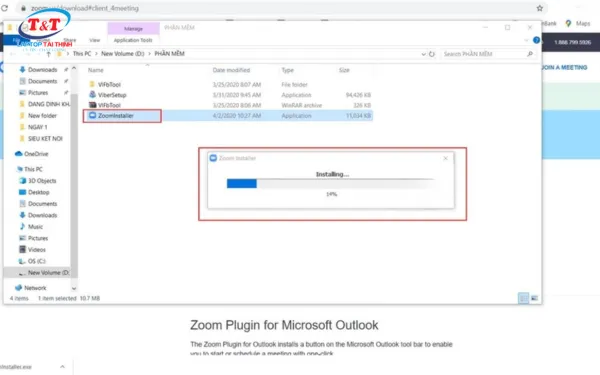Click the navigation pane scroll up arrow
600x375 pixels.
coord(74,68)
